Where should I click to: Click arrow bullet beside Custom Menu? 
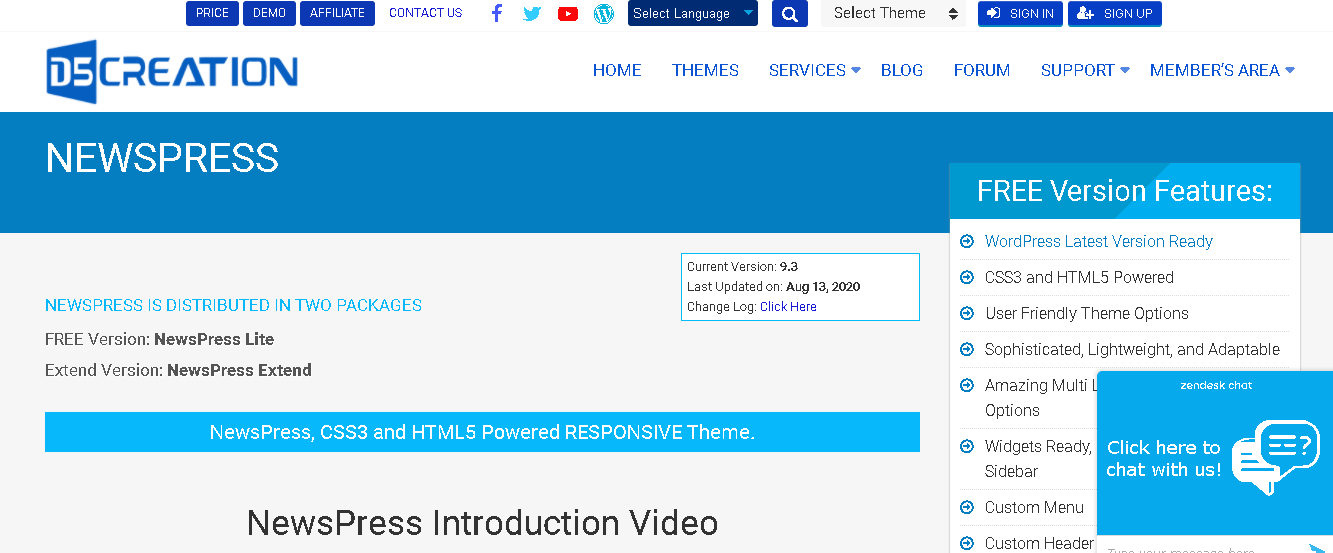(x=967, y=507)
